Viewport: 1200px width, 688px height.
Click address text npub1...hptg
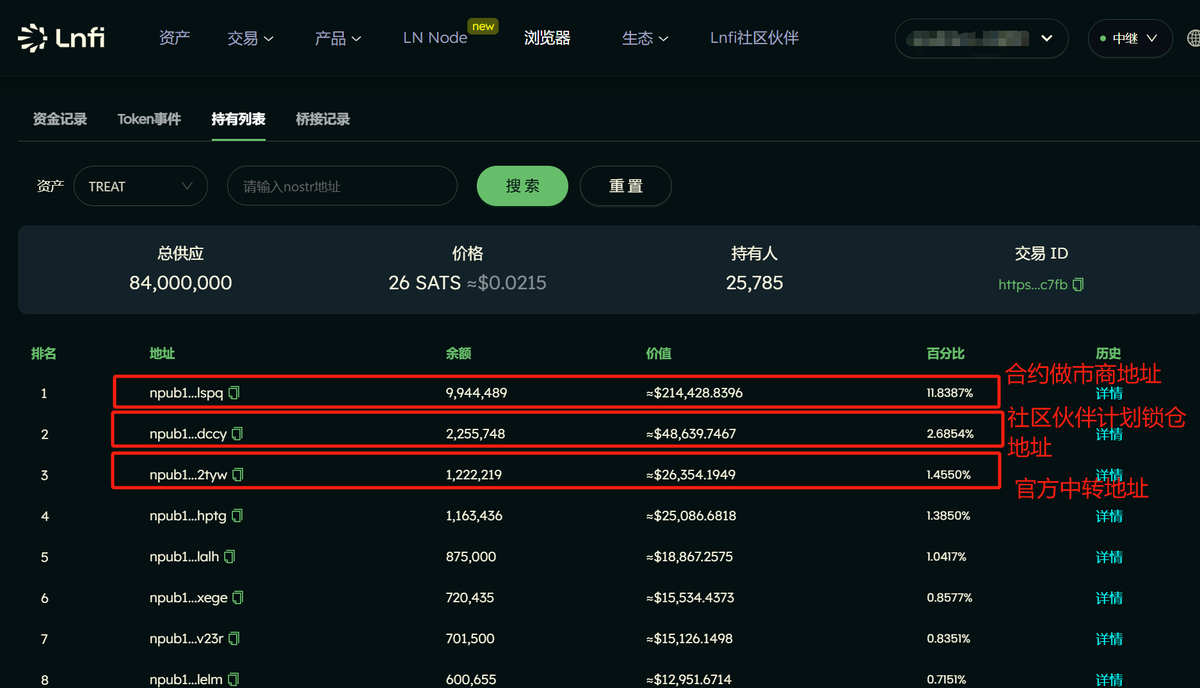(x=188, y=516)
